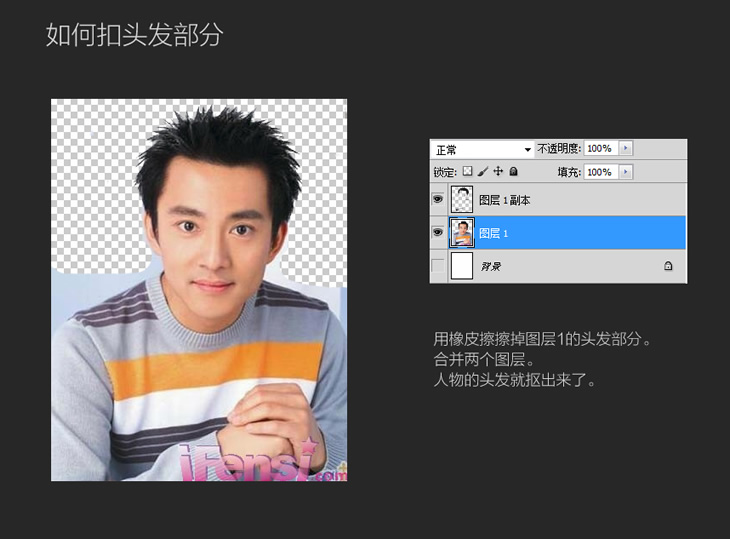This screenshot has height=539, width=730.
Task: Expand the 不透明度 opacity slider arrow
Action: (x=626, y=148)
